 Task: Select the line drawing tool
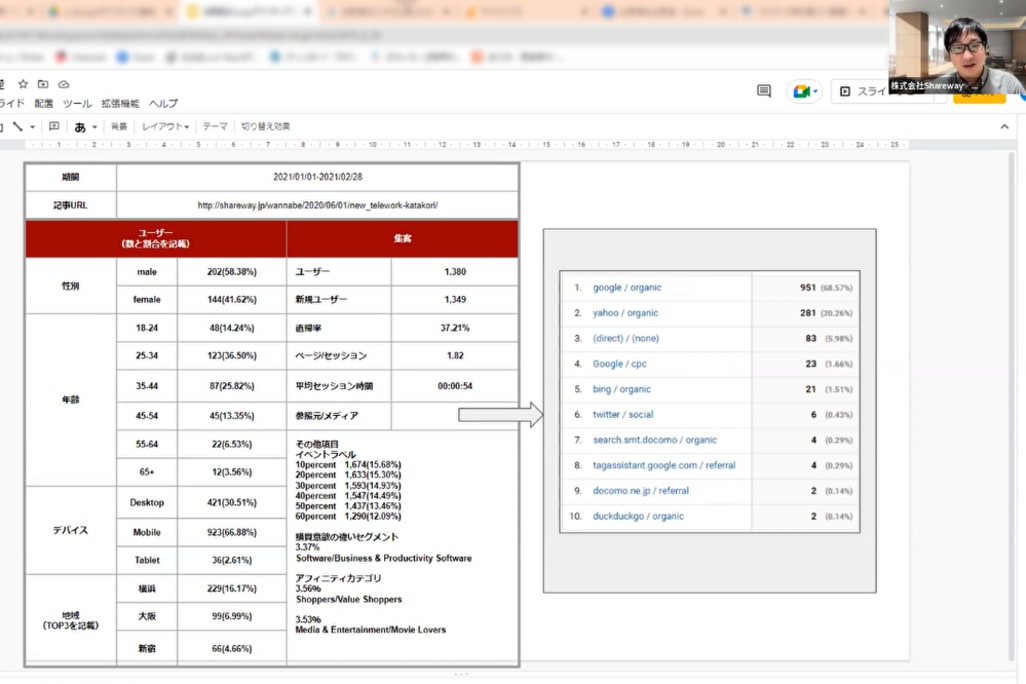(x=17, y=127)
